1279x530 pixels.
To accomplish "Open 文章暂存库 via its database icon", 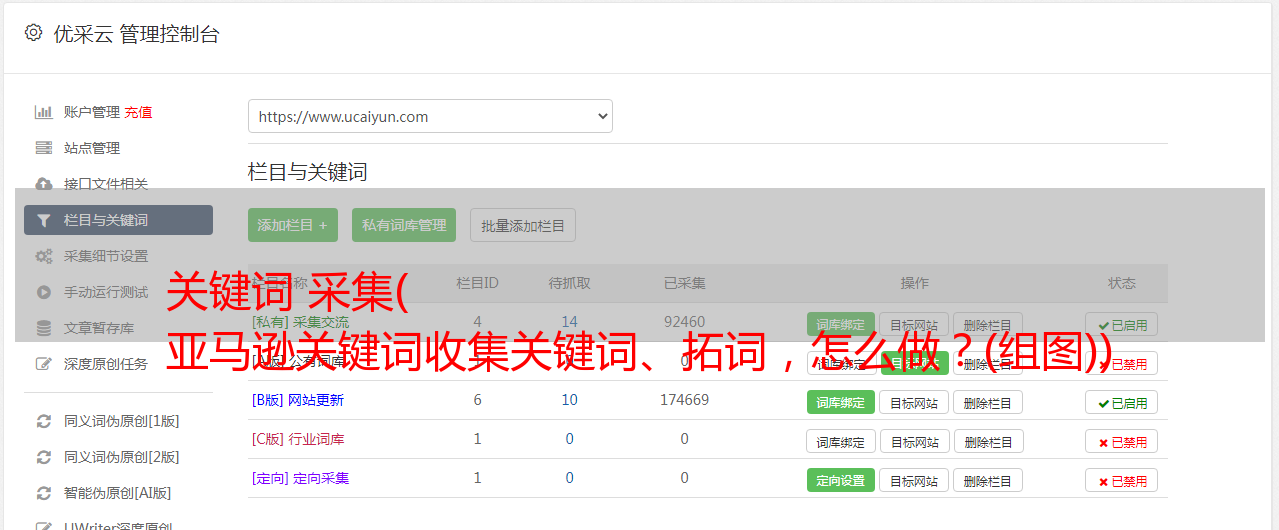I will [x=43, y=328].
